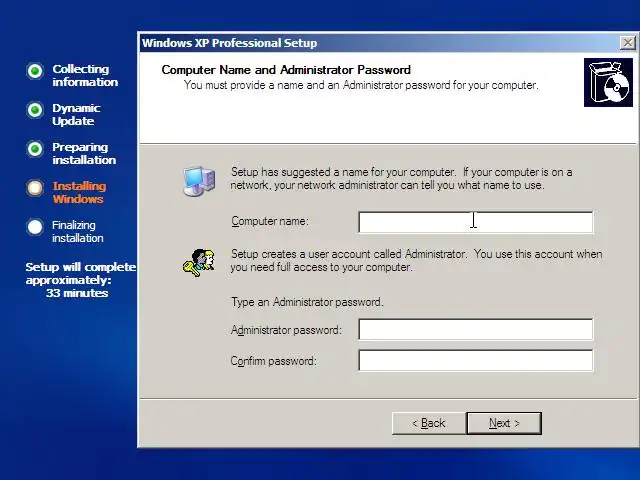Click the Finalizing installation step label

click(78, 231)
